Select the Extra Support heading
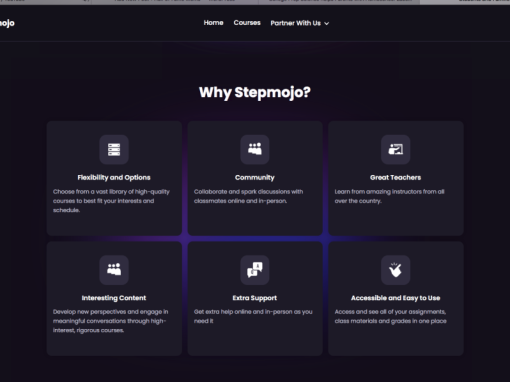Viewport: 510px width, 382px height. pos(255,298)
